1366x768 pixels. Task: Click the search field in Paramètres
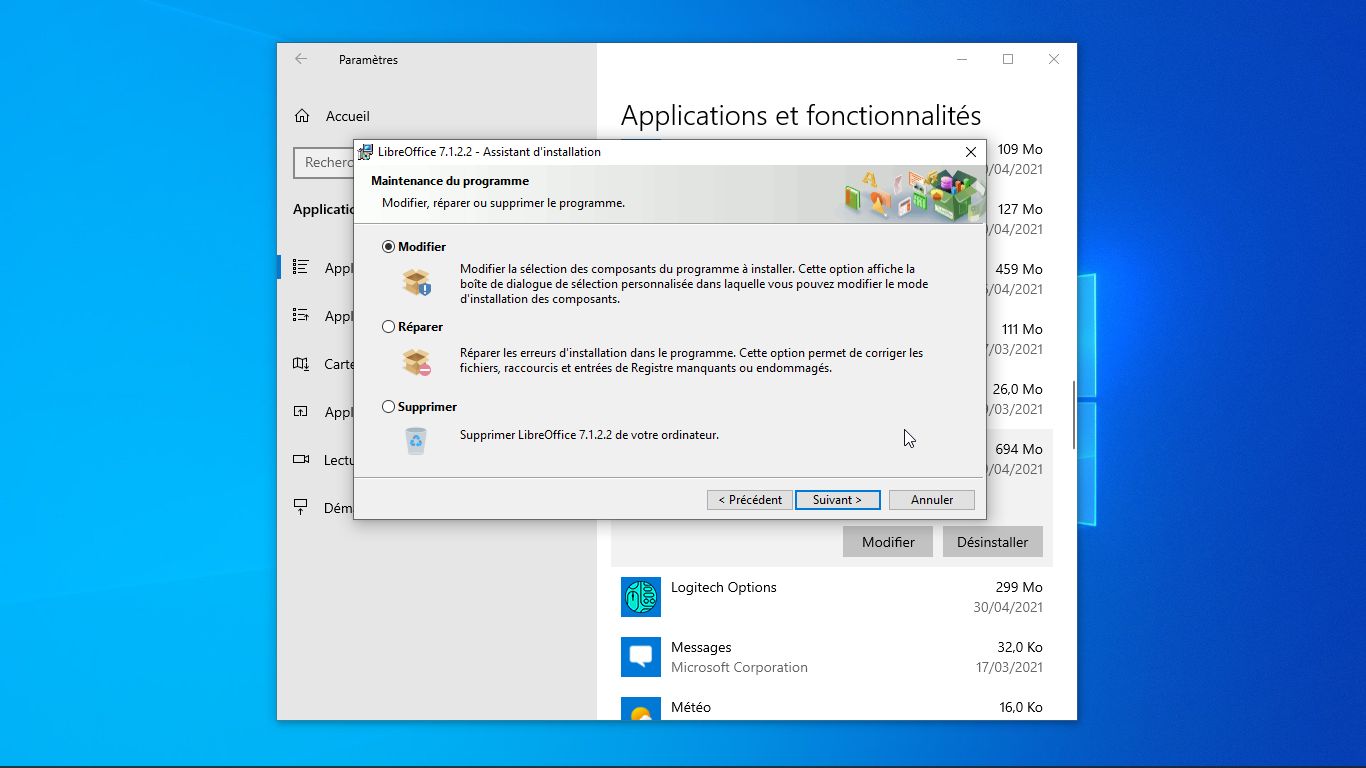(324, 162)
